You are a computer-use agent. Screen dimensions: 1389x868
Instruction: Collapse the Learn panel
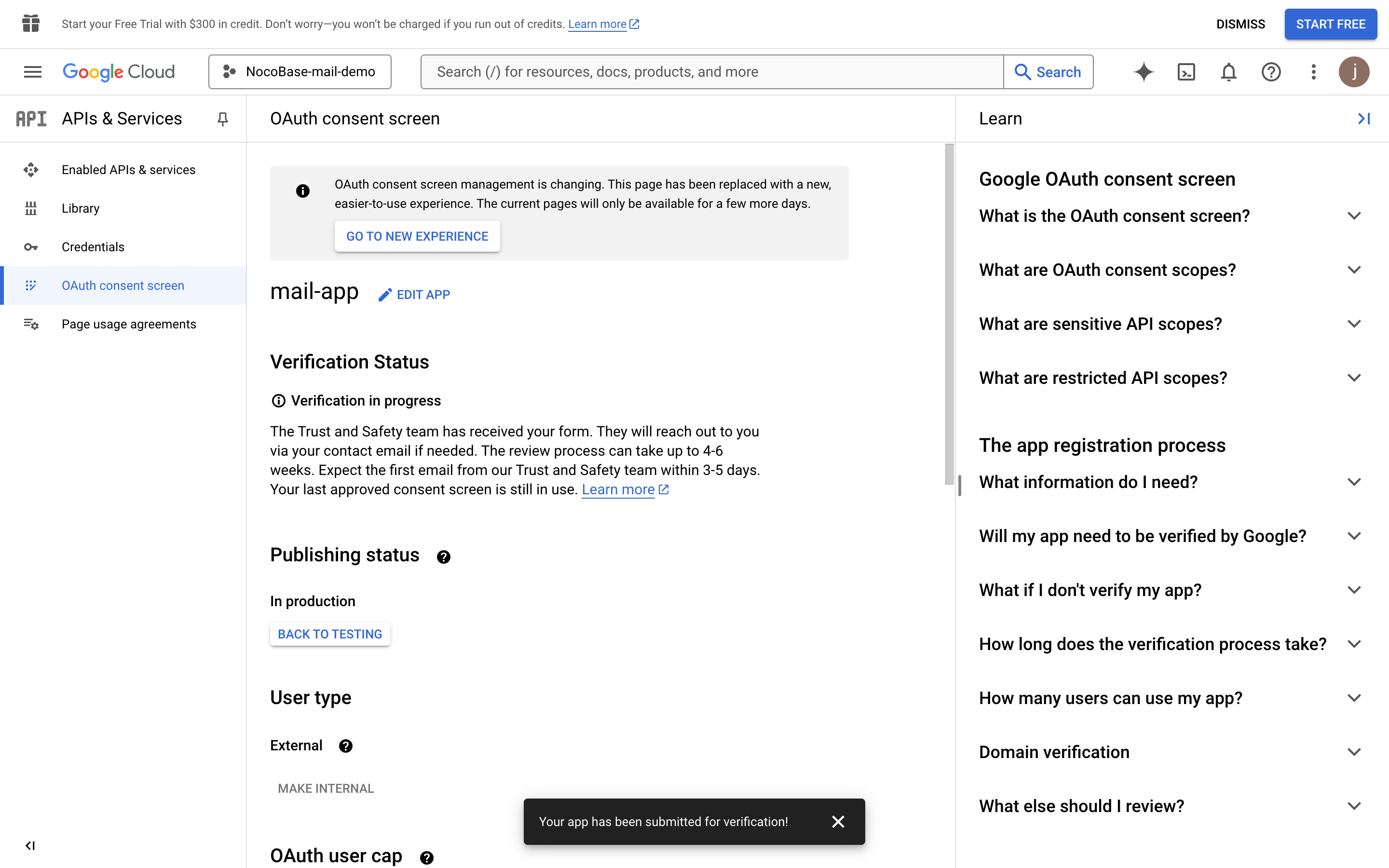click(x=1364, y=119)
